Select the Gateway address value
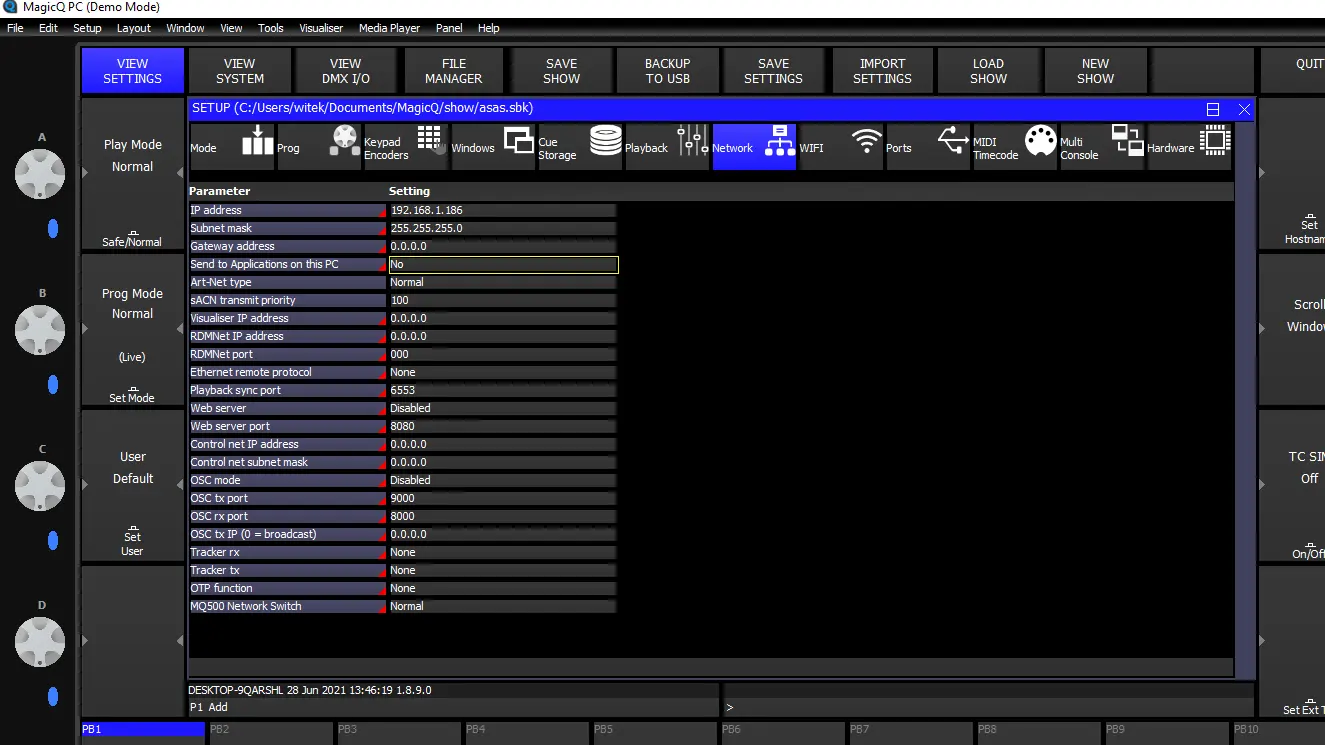The height and width of the screenshot is (745, 1325). [x=502, y=246]
